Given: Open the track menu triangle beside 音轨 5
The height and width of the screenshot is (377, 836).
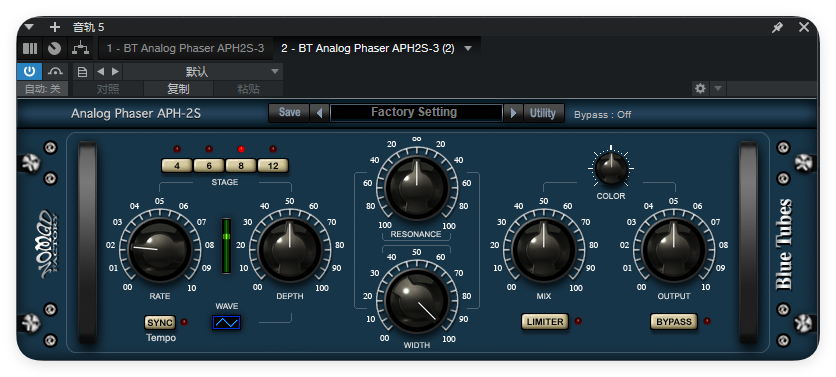Looking at the screenshot, I should coord(29,27).
